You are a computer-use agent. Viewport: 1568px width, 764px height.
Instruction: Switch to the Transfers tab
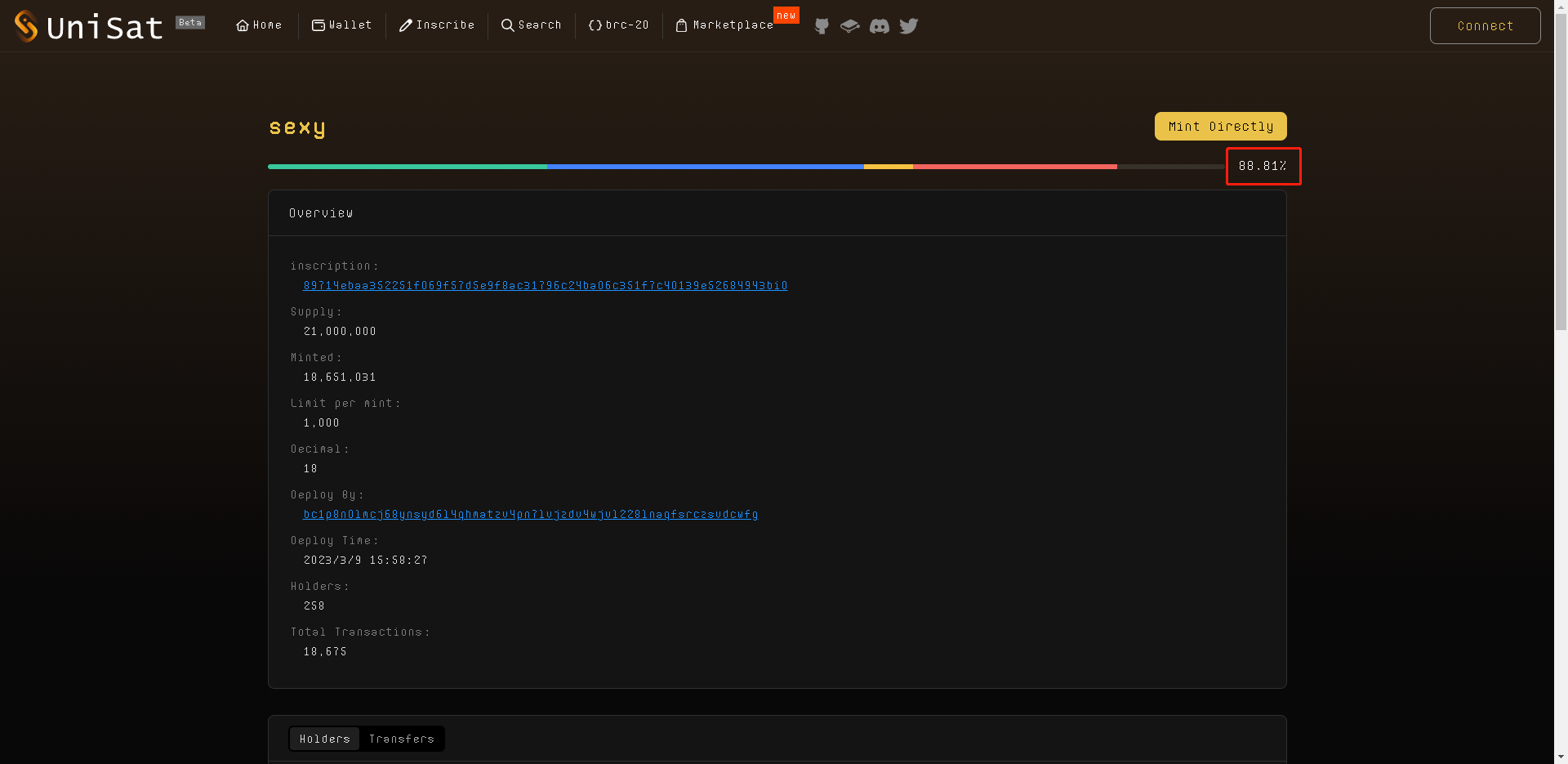(402, 739)
